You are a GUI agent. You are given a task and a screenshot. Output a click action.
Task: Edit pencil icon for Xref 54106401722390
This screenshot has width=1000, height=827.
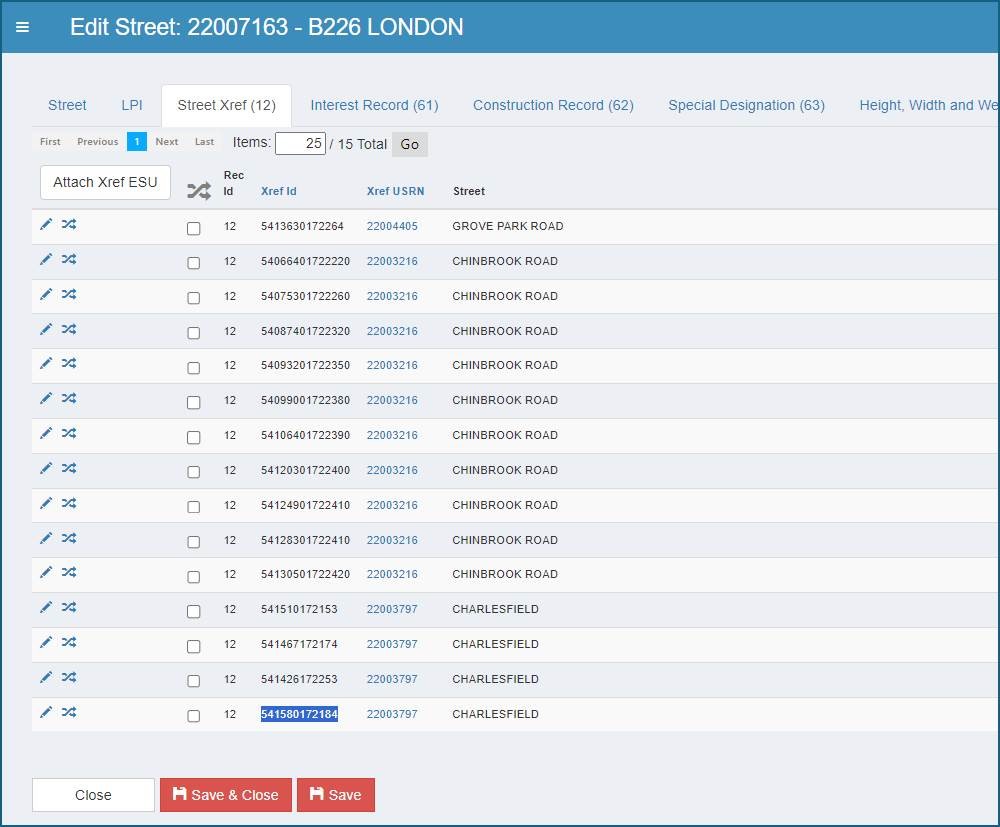[x=46, y=433]
